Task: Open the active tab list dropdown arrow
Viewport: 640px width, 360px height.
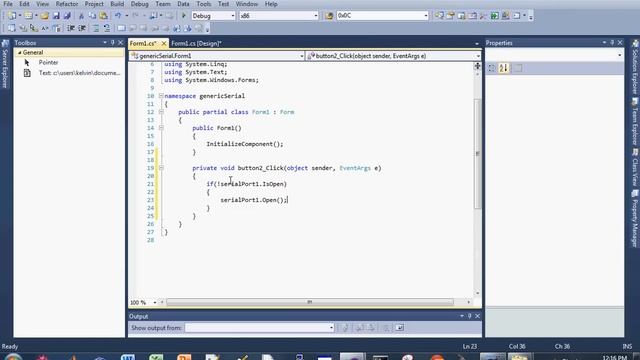Action: [x=477, y=43]
